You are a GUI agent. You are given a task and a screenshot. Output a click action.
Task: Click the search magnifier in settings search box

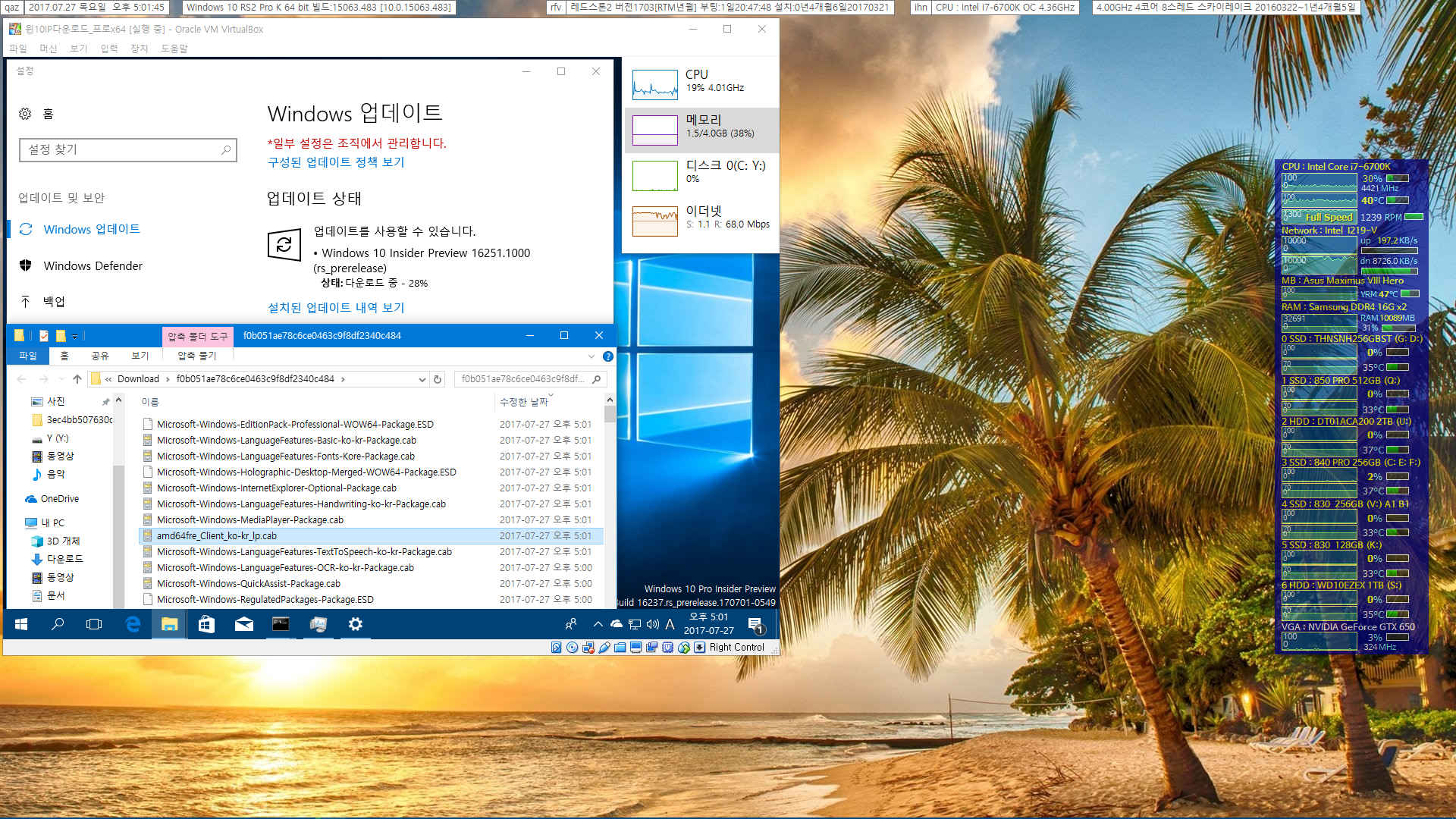(226, 150)
